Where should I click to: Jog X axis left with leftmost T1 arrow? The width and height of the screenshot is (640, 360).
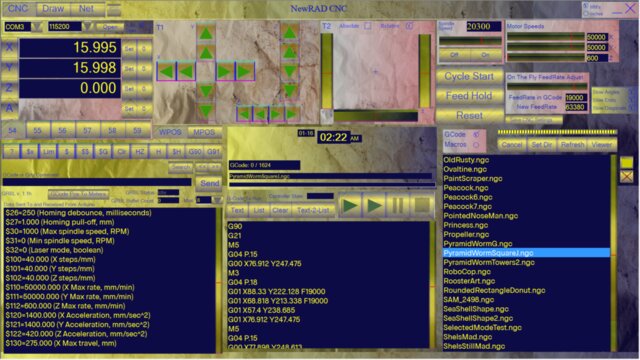click(167, 72)
